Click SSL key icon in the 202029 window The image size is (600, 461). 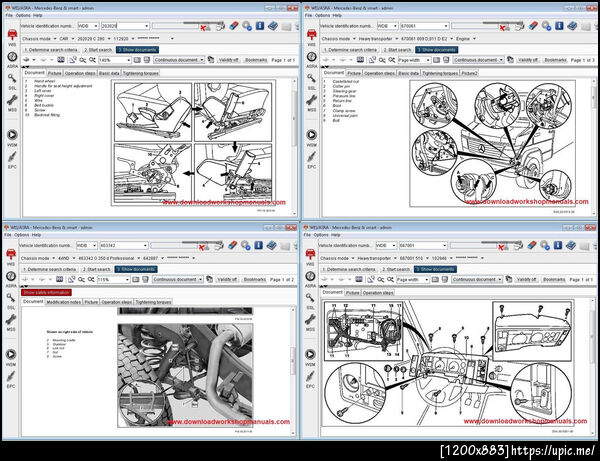pyautogui.click(x=12, y=79)
